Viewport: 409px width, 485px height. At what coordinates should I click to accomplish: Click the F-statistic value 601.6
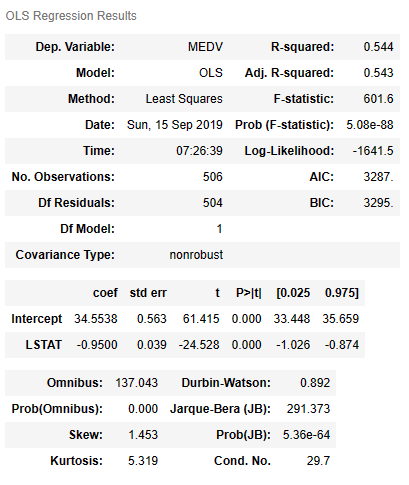click(x=378, y=99)
